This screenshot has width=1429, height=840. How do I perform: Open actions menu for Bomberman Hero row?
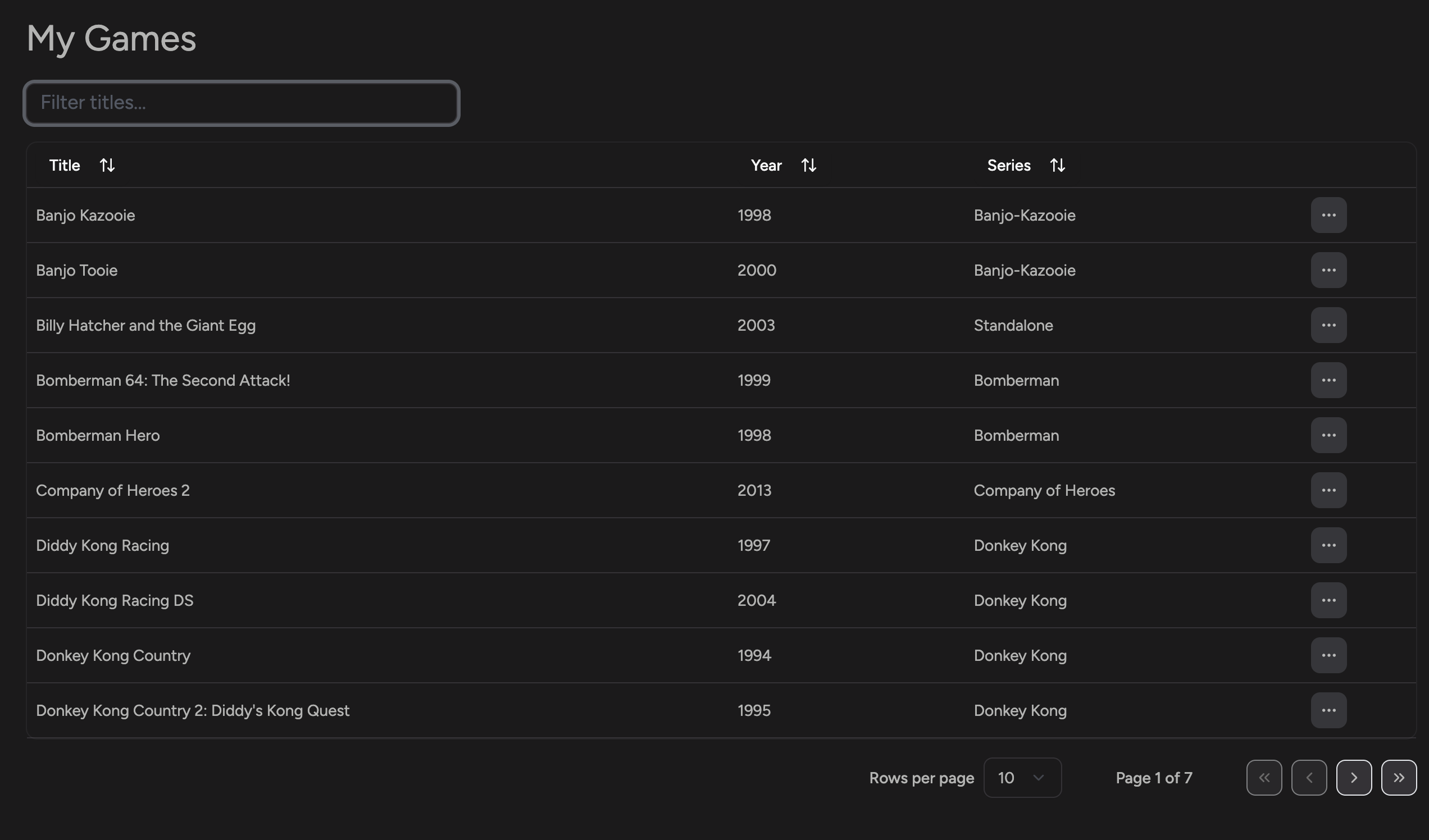[1328, 435]
